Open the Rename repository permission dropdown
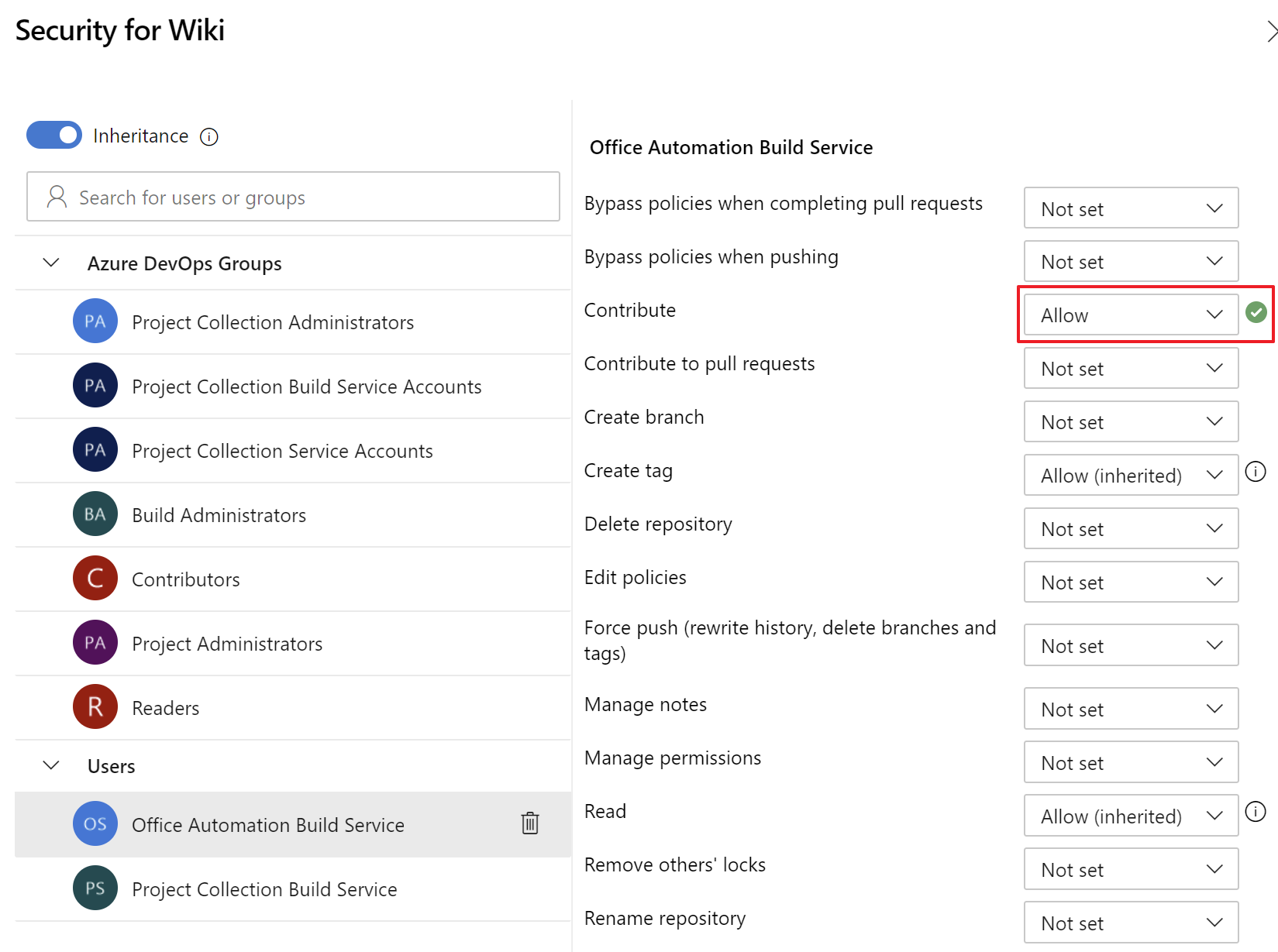Screen dimensions: 1278x952 click(x=1131, y=923)
